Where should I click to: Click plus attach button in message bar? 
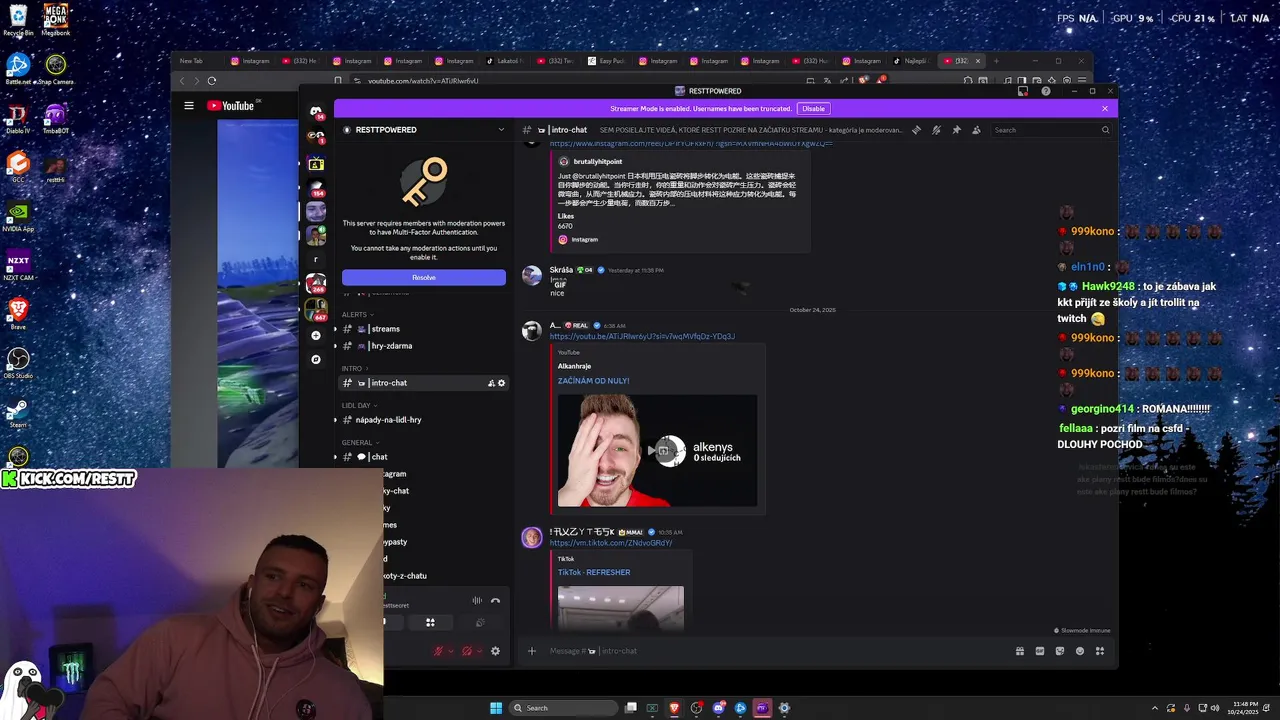pos(532,651)
